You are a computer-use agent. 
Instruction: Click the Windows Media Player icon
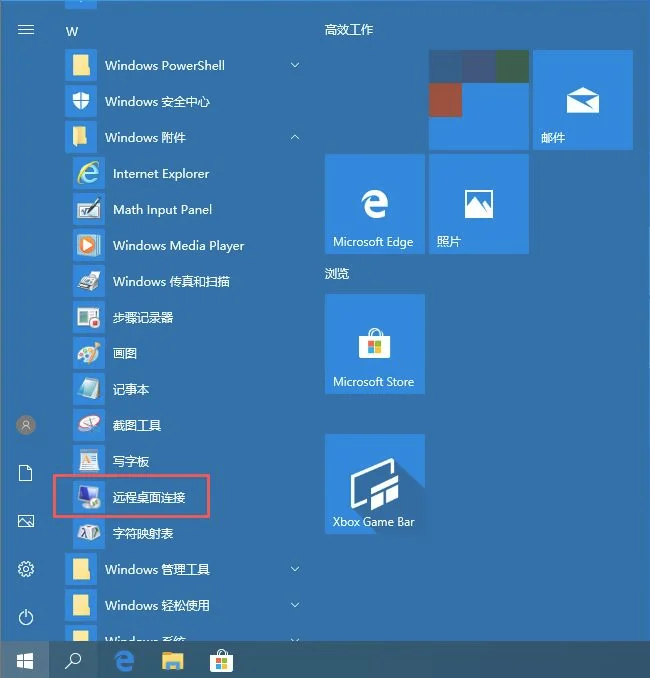[89, 245]
